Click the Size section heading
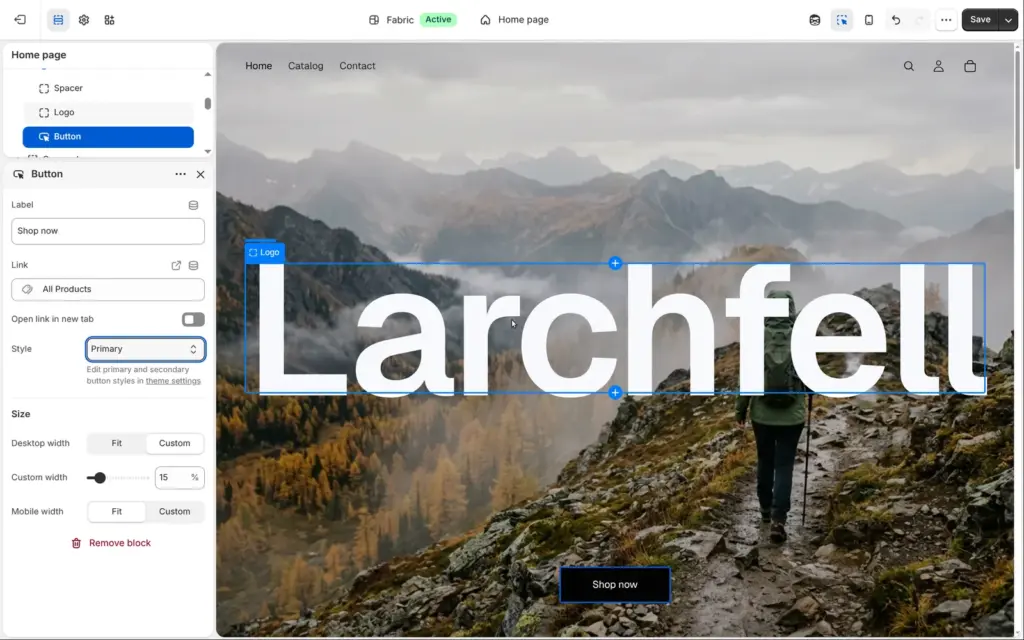The image size is (1024, 640). [x=21, y=414]
